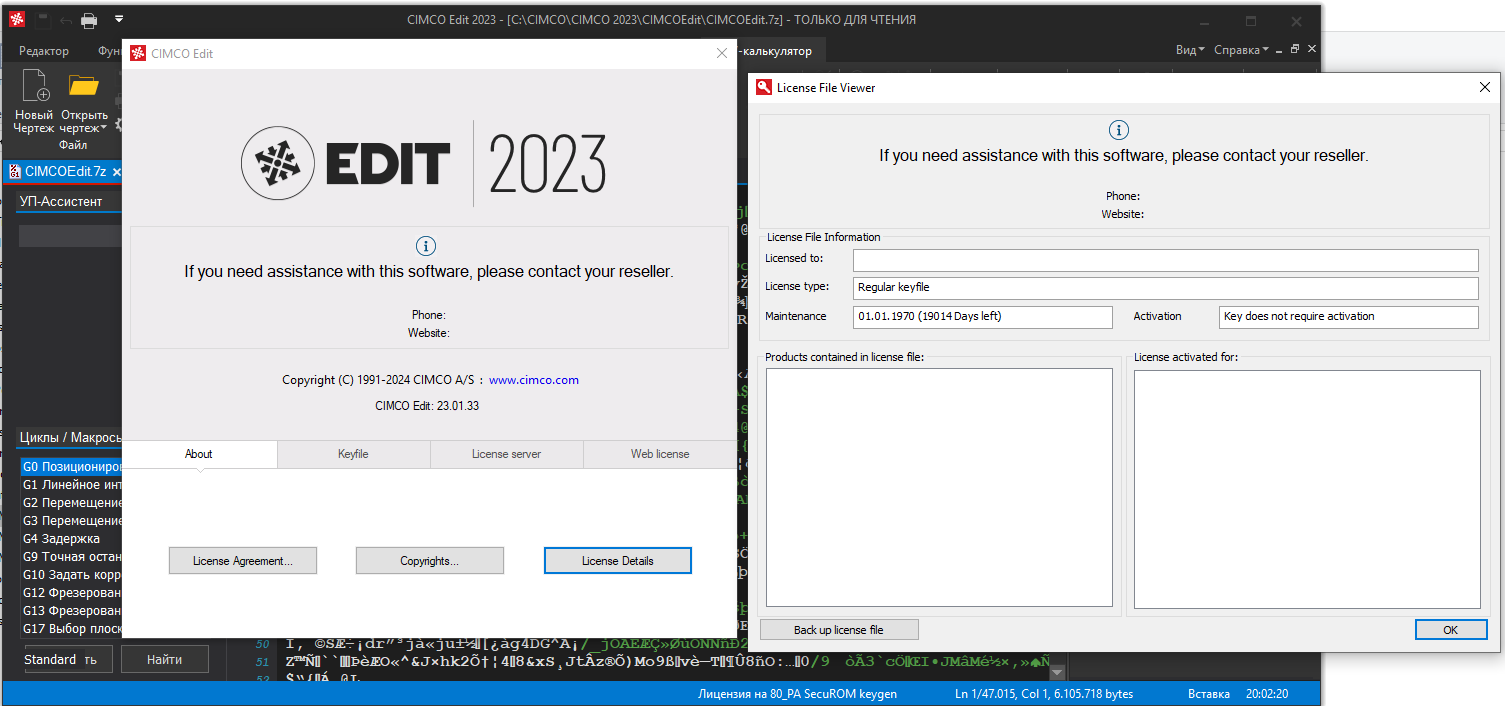Click the Найти button
The image size is (1505, 706).
[165, 660]
